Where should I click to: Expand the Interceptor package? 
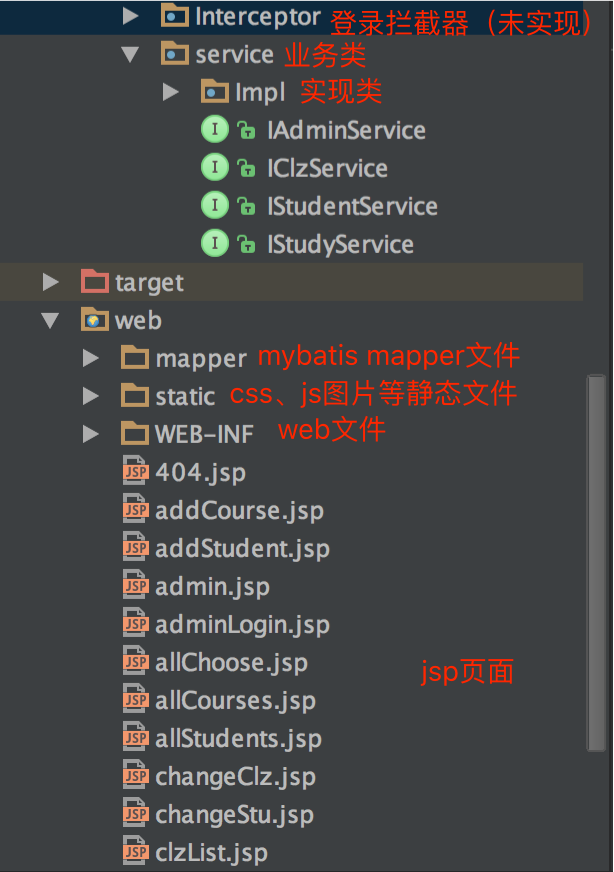tap(131, 16)
